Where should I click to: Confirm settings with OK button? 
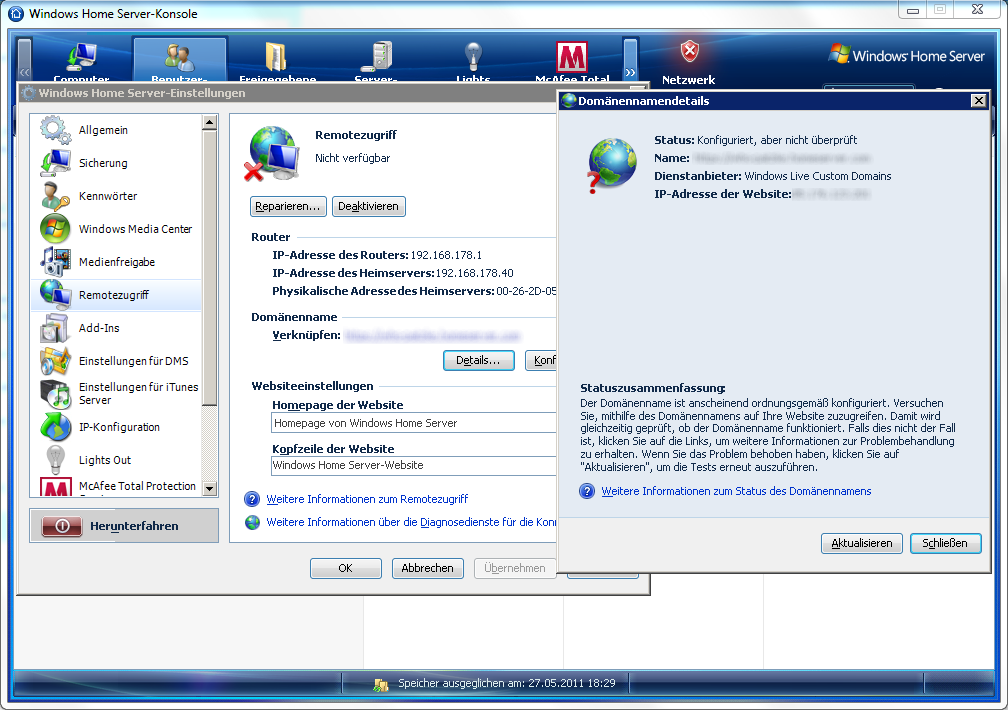click(346, 569)
